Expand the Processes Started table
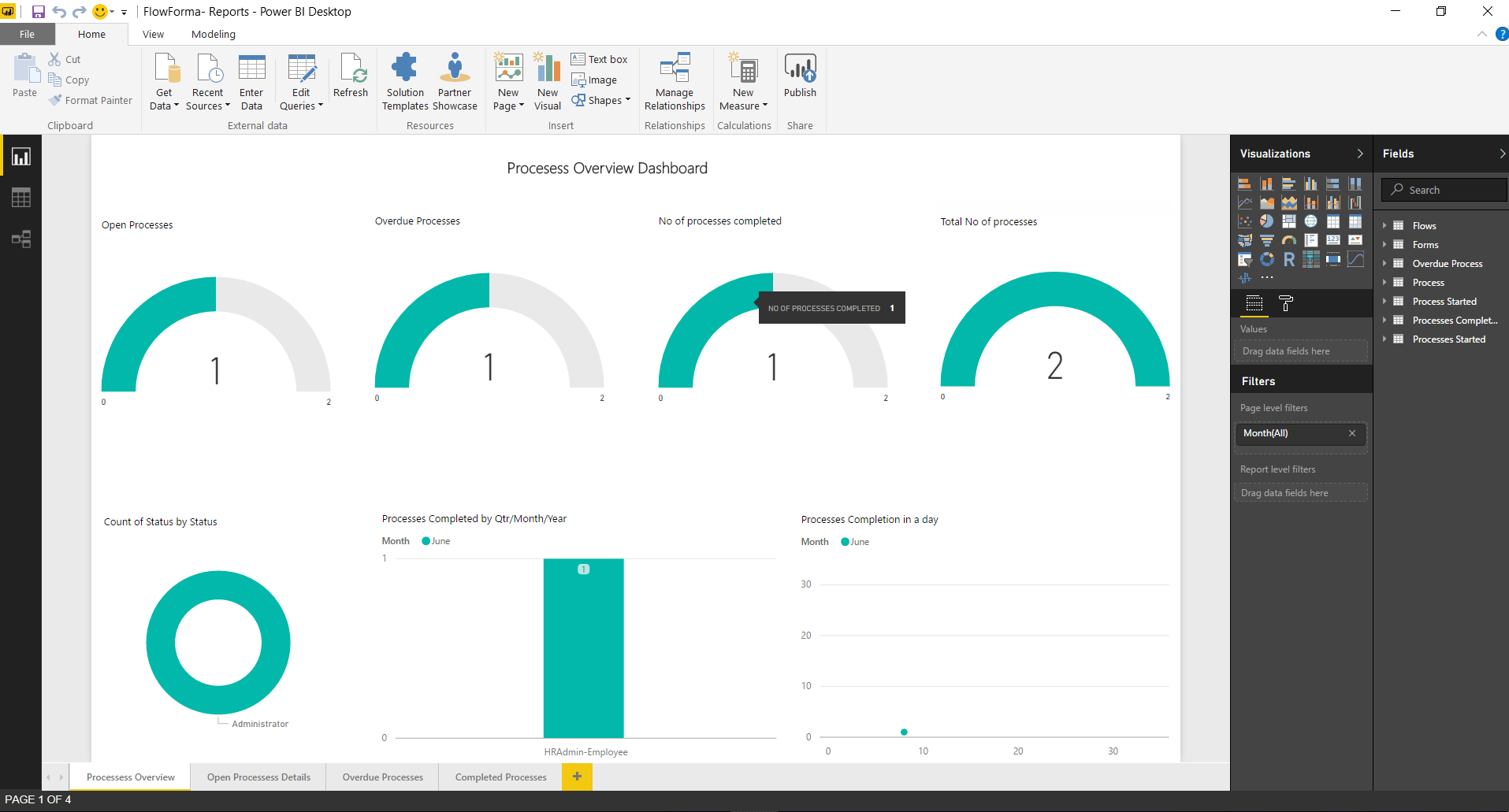The height and width of the screenshot is (812, 1509). point(1384,339)
